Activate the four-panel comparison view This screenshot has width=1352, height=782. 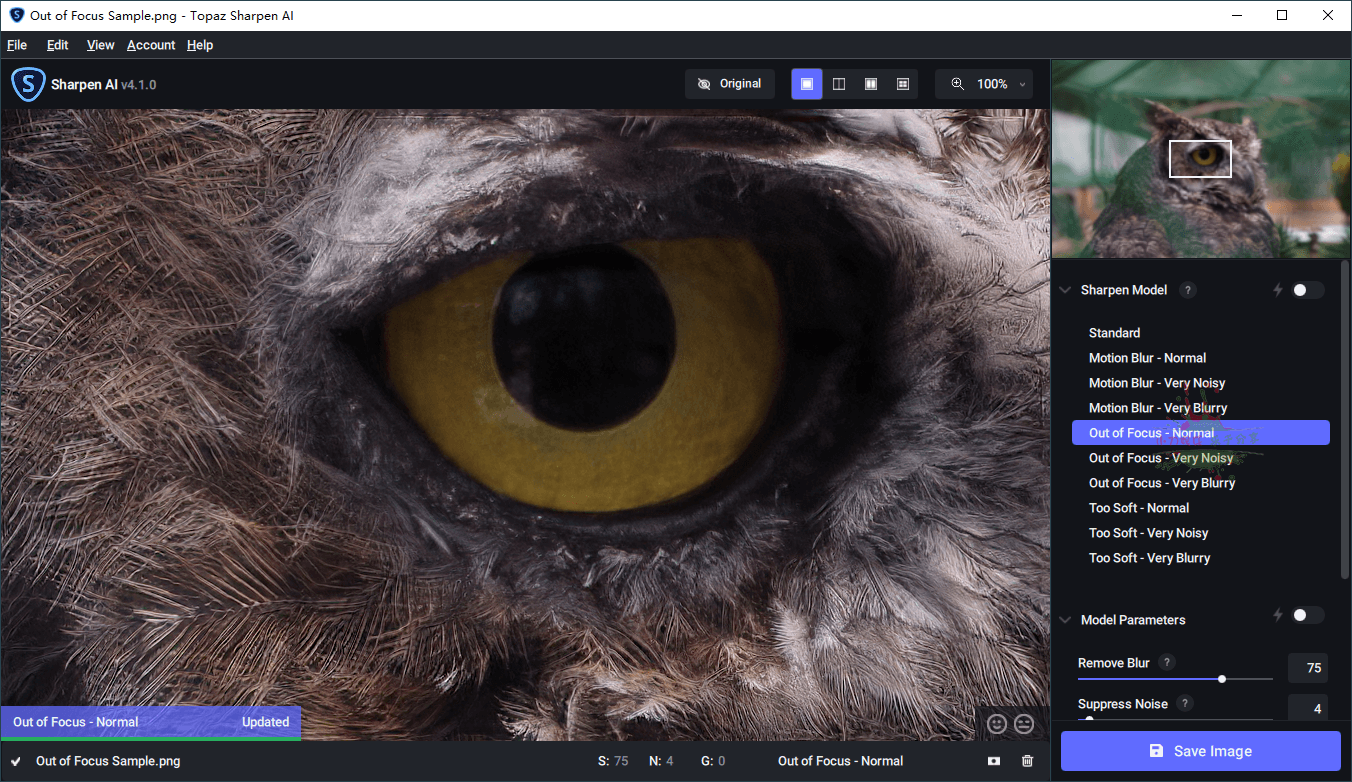coord(903,84)
